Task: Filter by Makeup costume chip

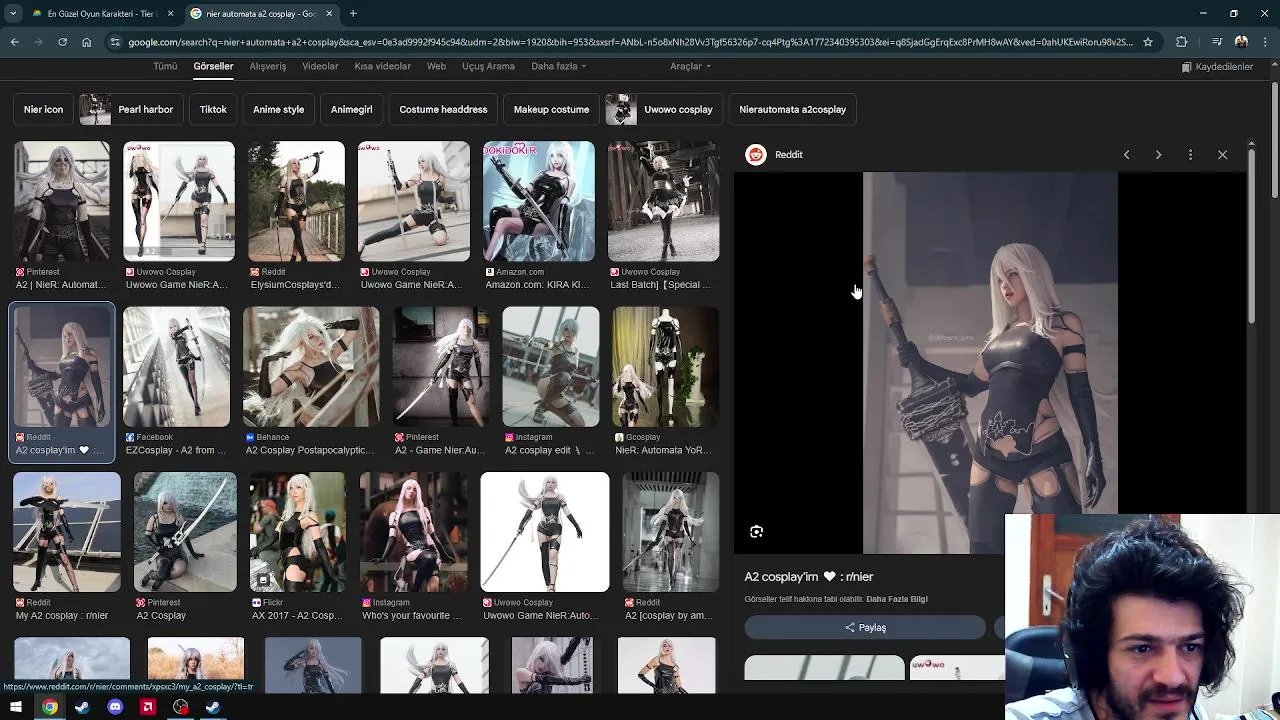Action: 551,109
